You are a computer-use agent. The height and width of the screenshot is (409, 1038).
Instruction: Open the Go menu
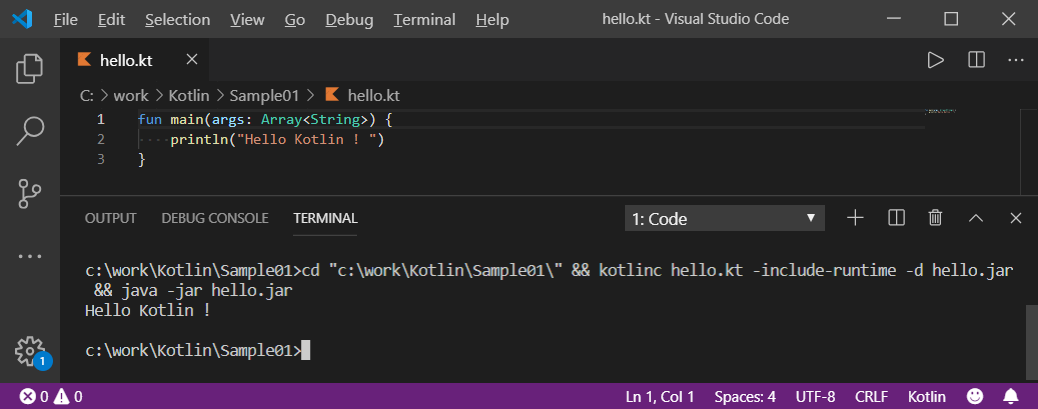295,20
